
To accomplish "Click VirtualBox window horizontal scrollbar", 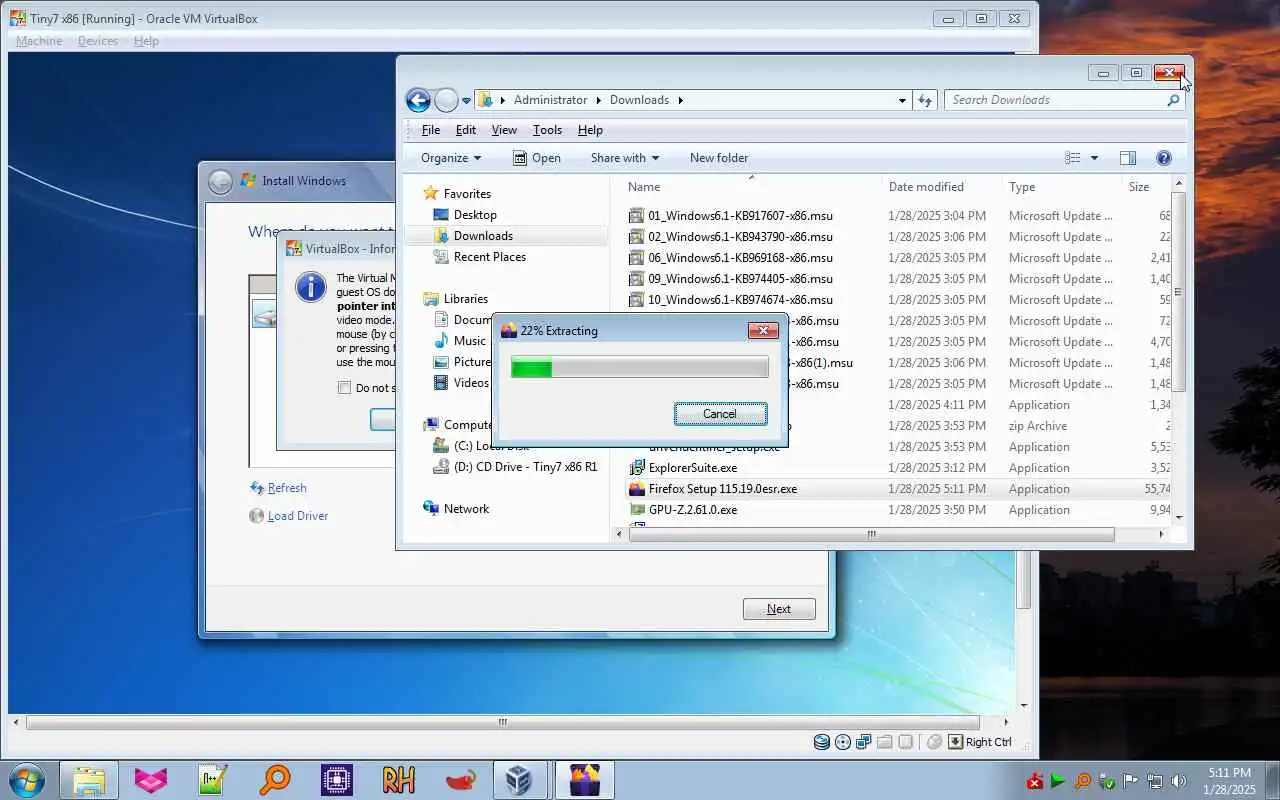I will click(502, 722).
